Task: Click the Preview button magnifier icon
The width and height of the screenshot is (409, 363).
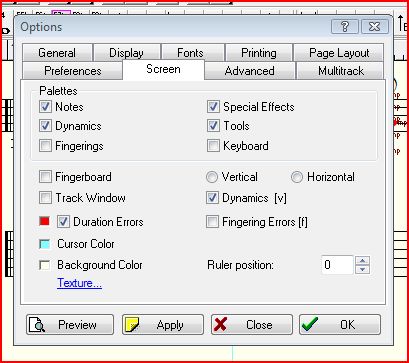Action: [x=37, y=325]
